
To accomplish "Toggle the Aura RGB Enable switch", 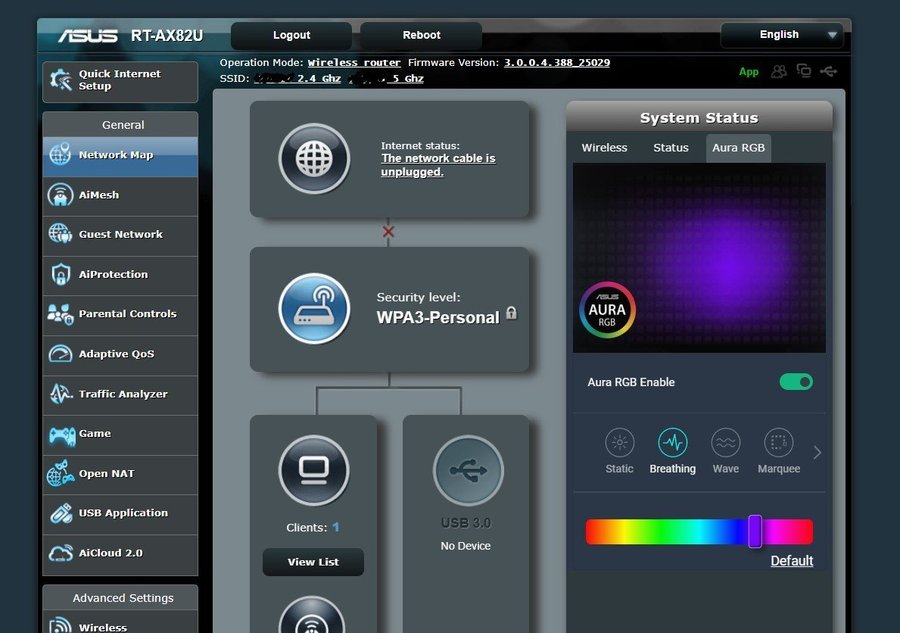I will 796,382.
